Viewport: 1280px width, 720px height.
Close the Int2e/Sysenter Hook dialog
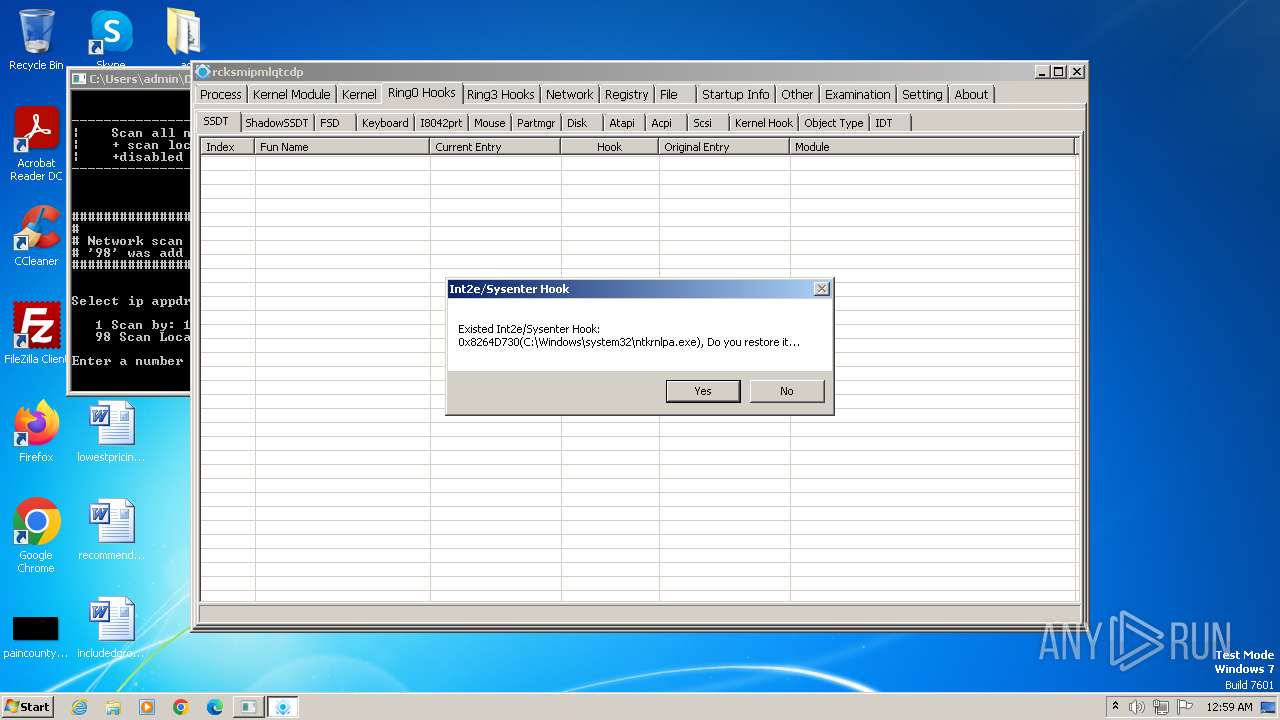[x=821, y=289]
